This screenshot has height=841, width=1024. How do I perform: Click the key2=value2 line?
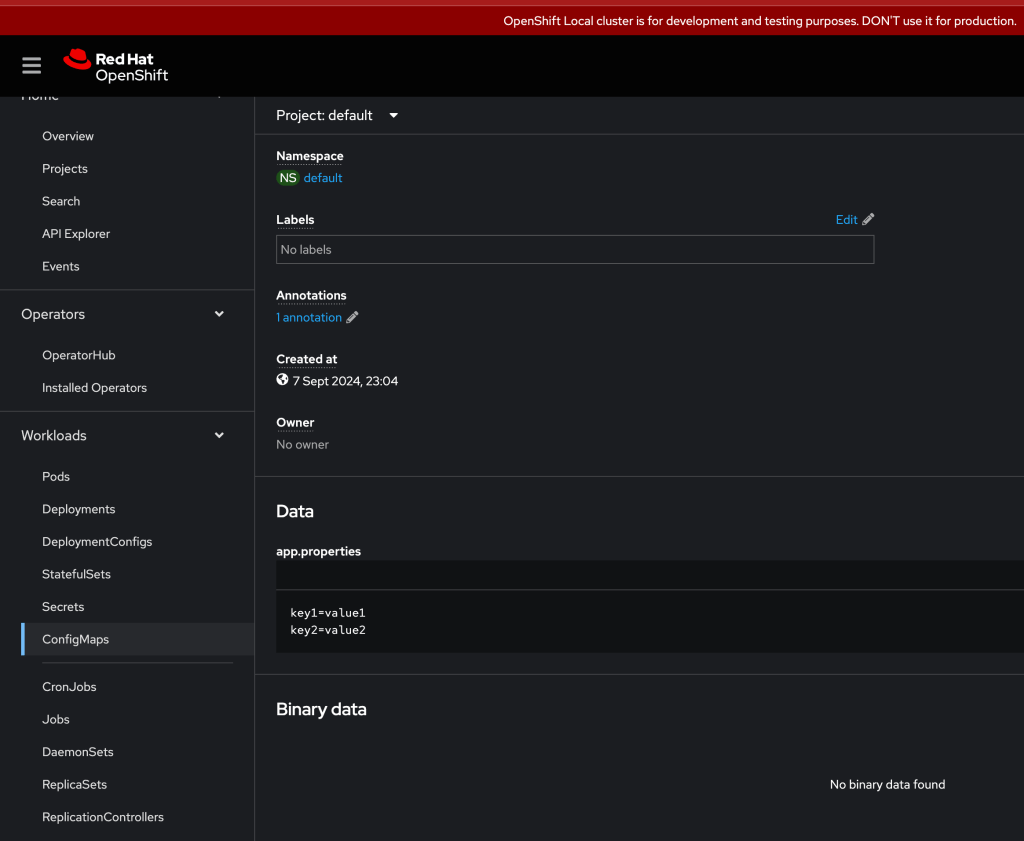(328, 630)
